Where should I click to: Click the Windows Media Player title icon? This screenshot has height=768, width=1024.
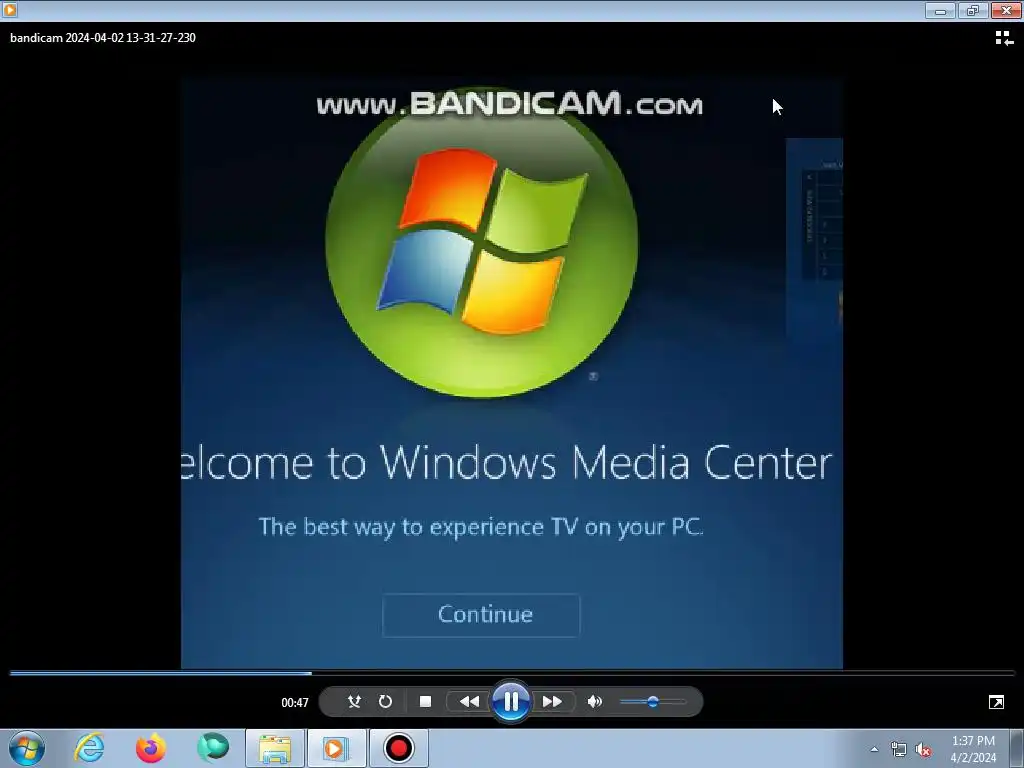pyautogui.click(x=9, y=10)
